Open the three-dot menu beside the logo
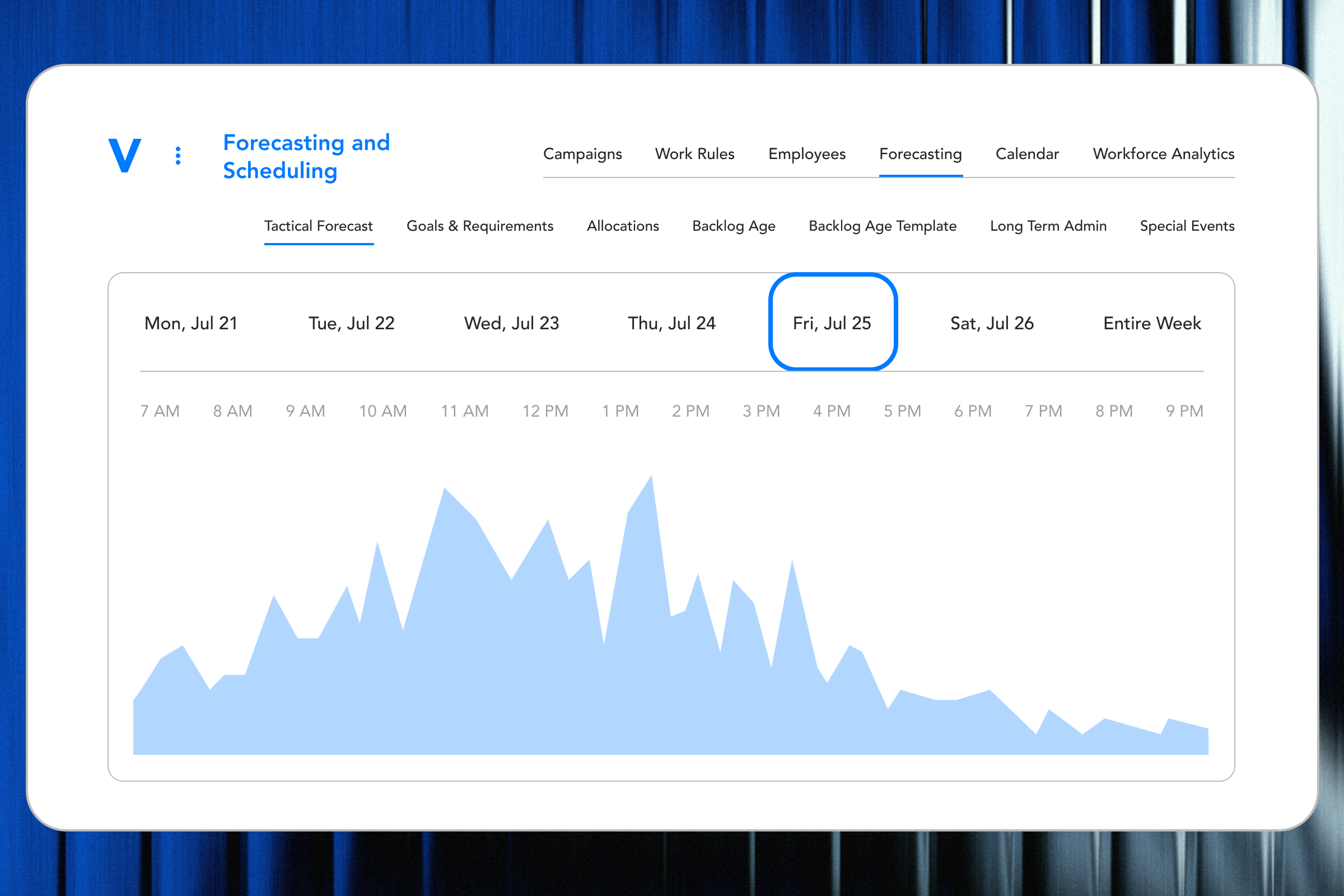 pyautogui.click(x=178, y=155)
